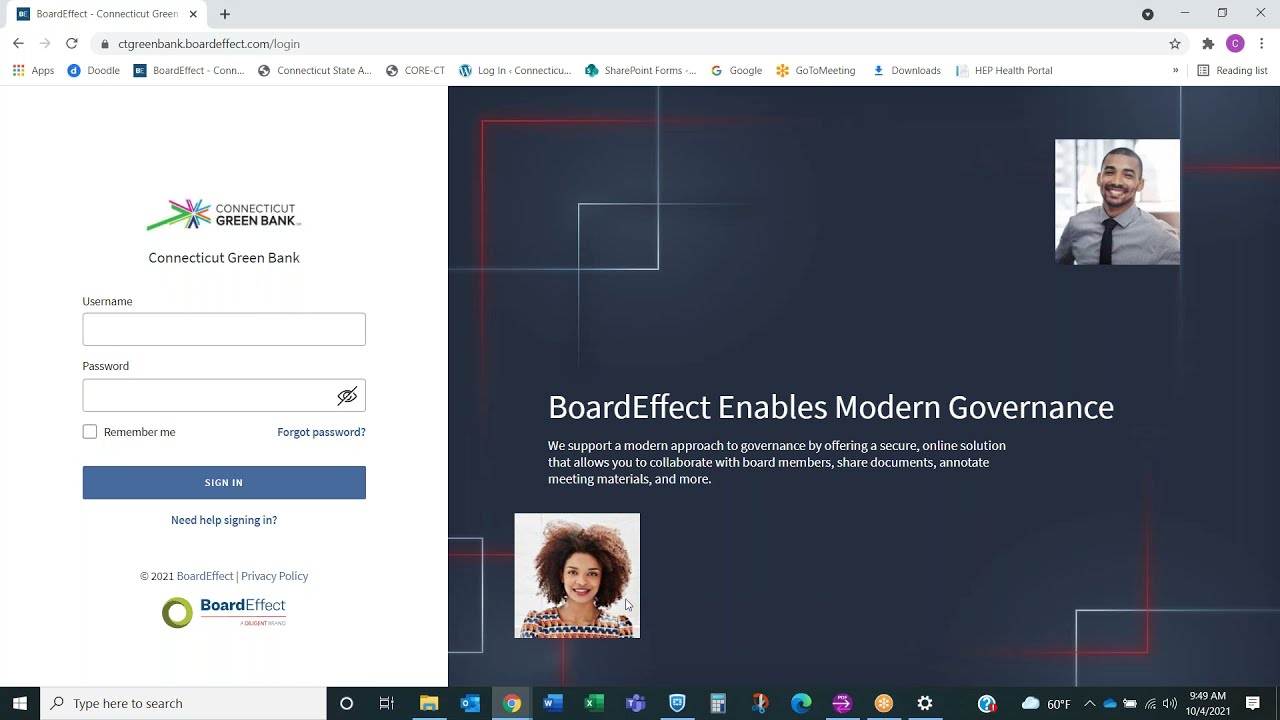1280x720 pixels.
Task: Expand hidden bookmarks chevron
Action: tap(1175, 71)
